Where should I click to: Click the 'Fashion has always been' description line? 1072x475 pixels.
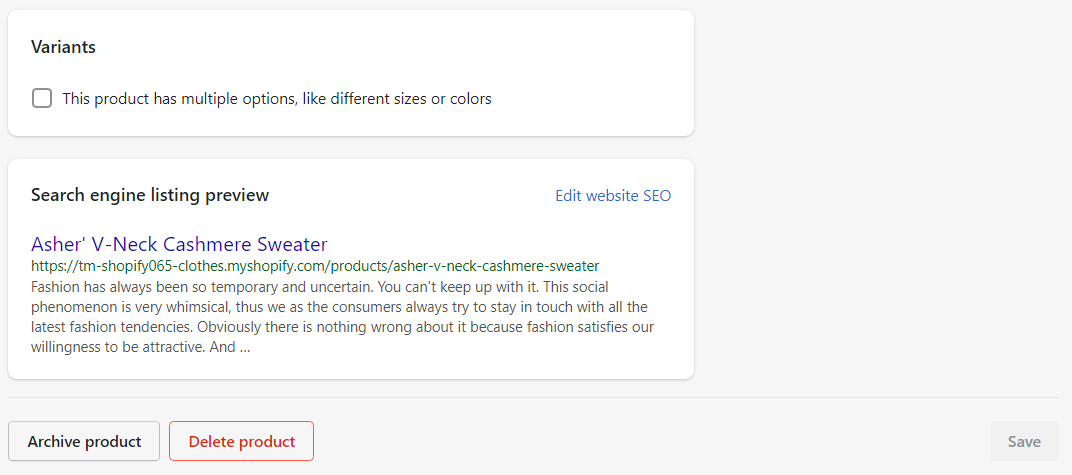click(x=319, y=286)
